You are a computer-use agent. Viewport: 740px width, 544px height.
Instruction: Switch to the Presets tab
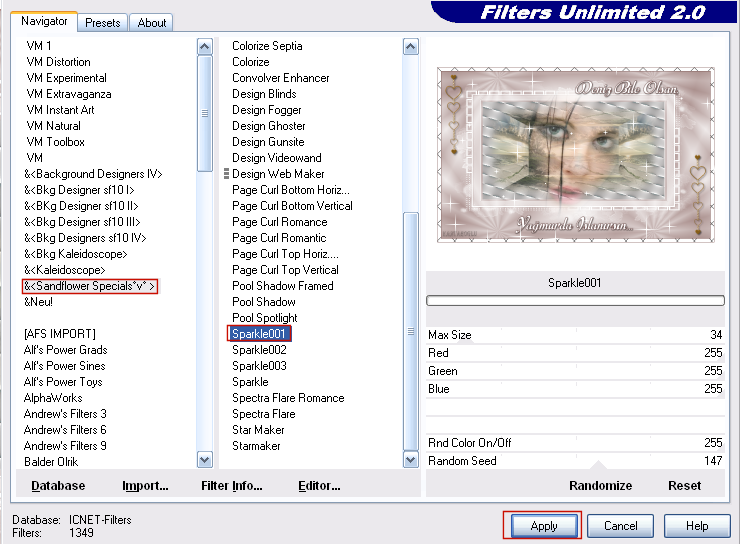[102, 22]
